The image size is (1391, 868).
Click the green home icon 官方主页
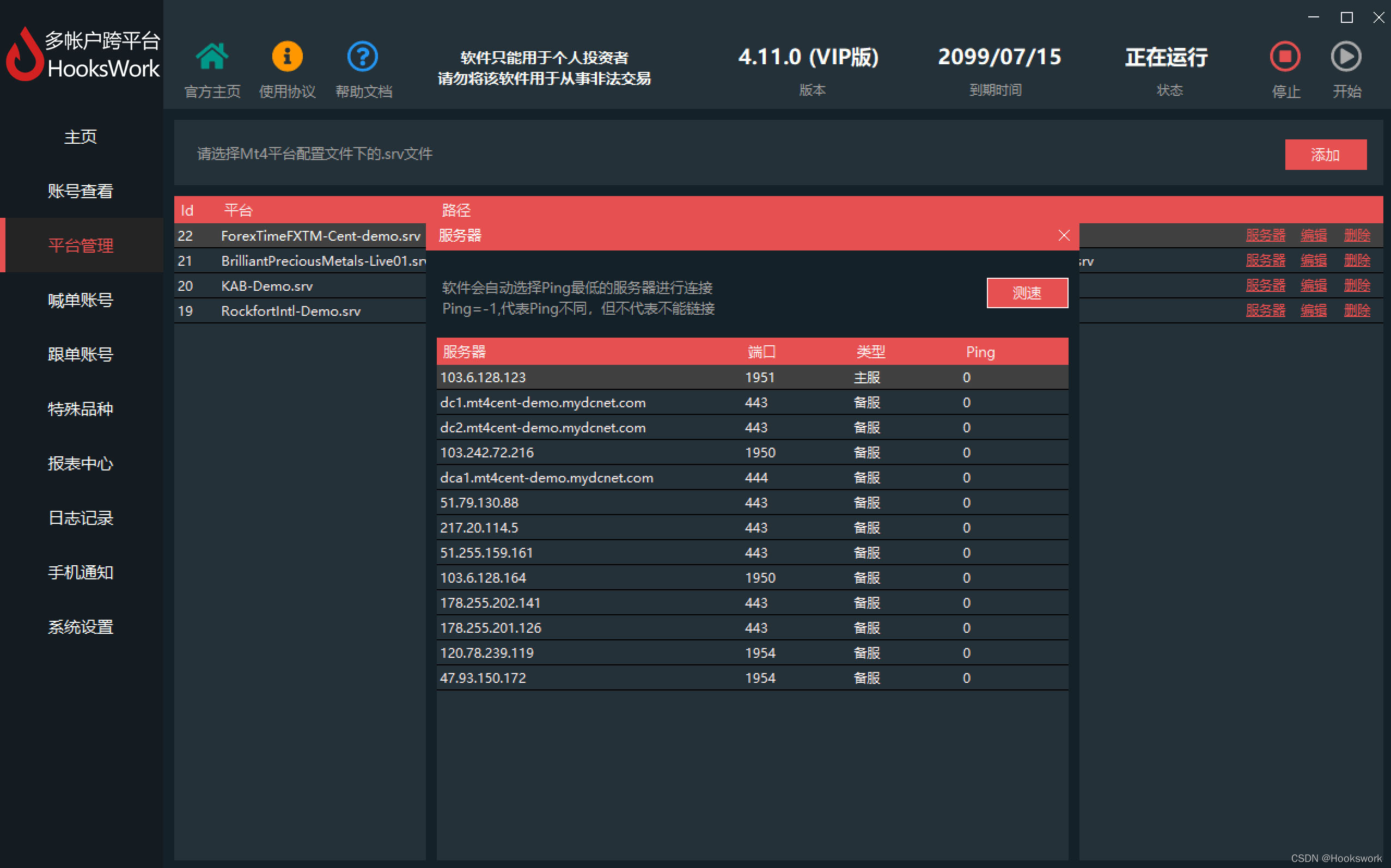click(x=212, y=57)
